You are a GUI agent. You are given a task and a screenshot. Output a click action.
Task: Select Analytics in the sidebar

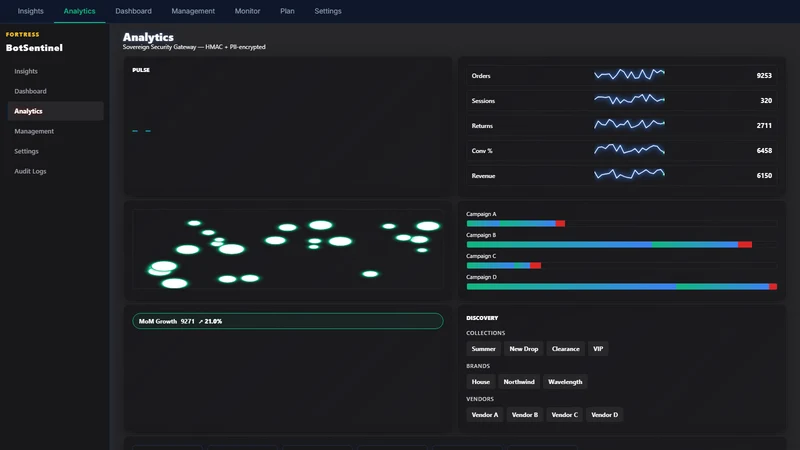[56, 111]
